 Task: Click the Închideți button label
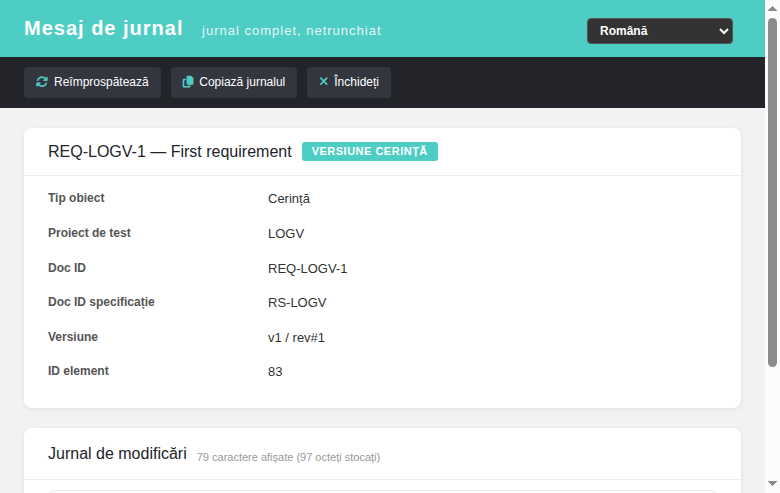pyautogui.click(x=356, y=82)
